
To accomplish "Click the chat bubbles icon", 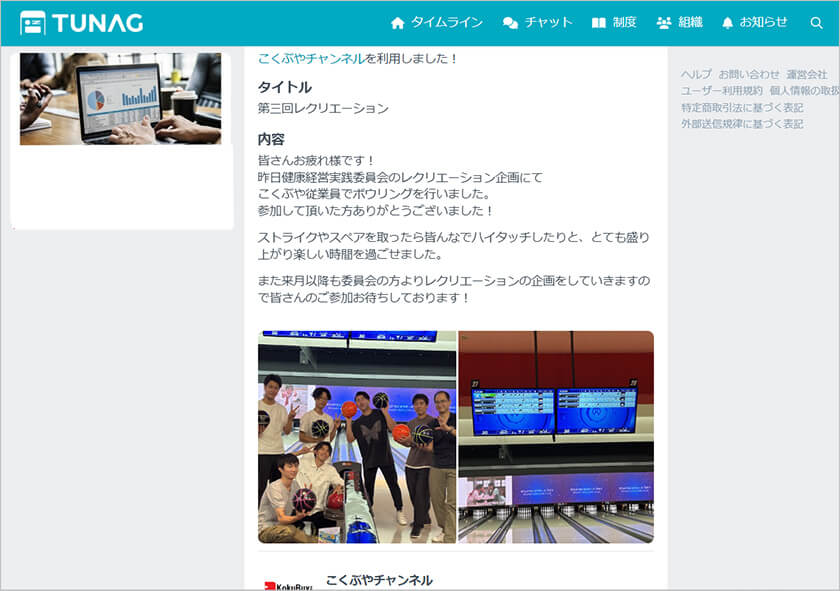I will pyautogui.click(x=510, y=23).
